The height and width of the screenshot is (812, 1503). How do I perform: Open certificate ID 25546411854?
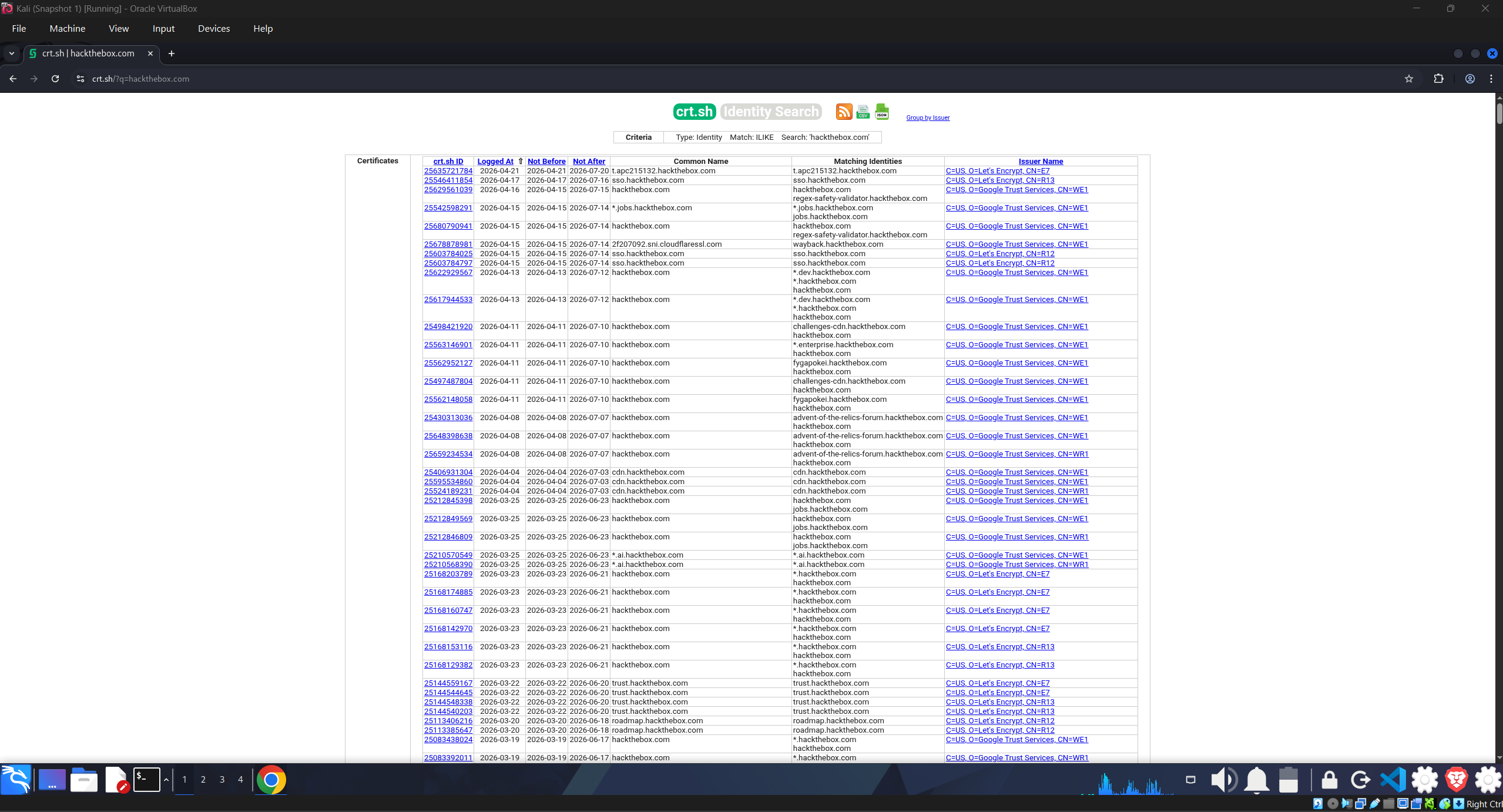tap(448, 180)
